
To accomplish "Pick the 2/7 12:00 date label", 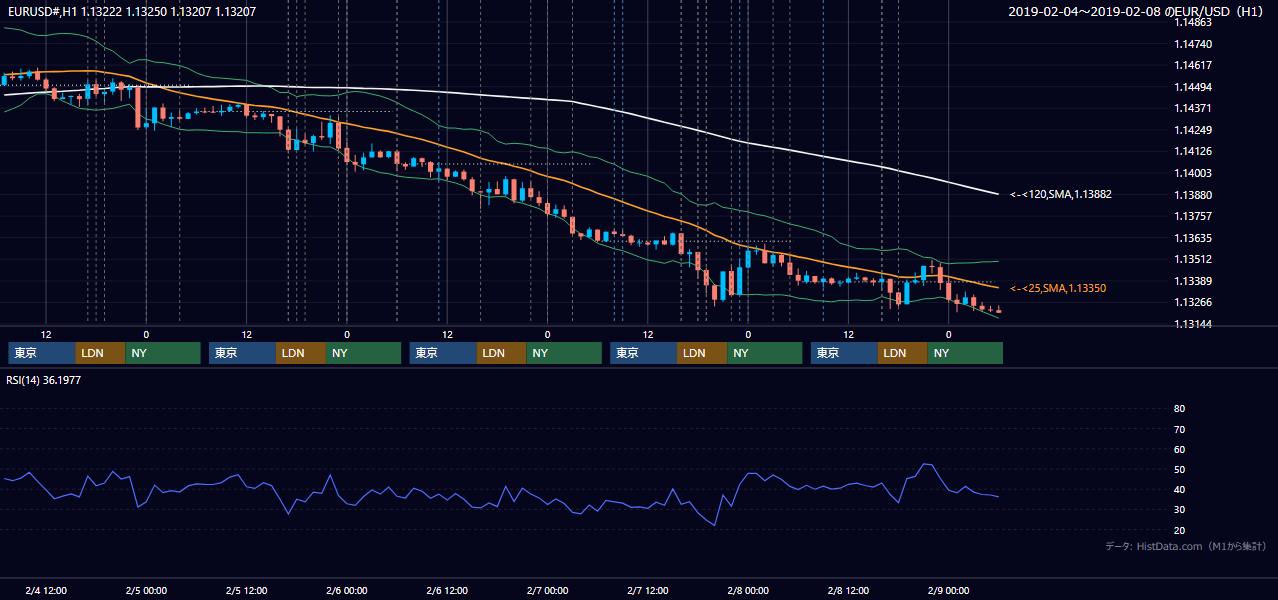I will [648, 590].
